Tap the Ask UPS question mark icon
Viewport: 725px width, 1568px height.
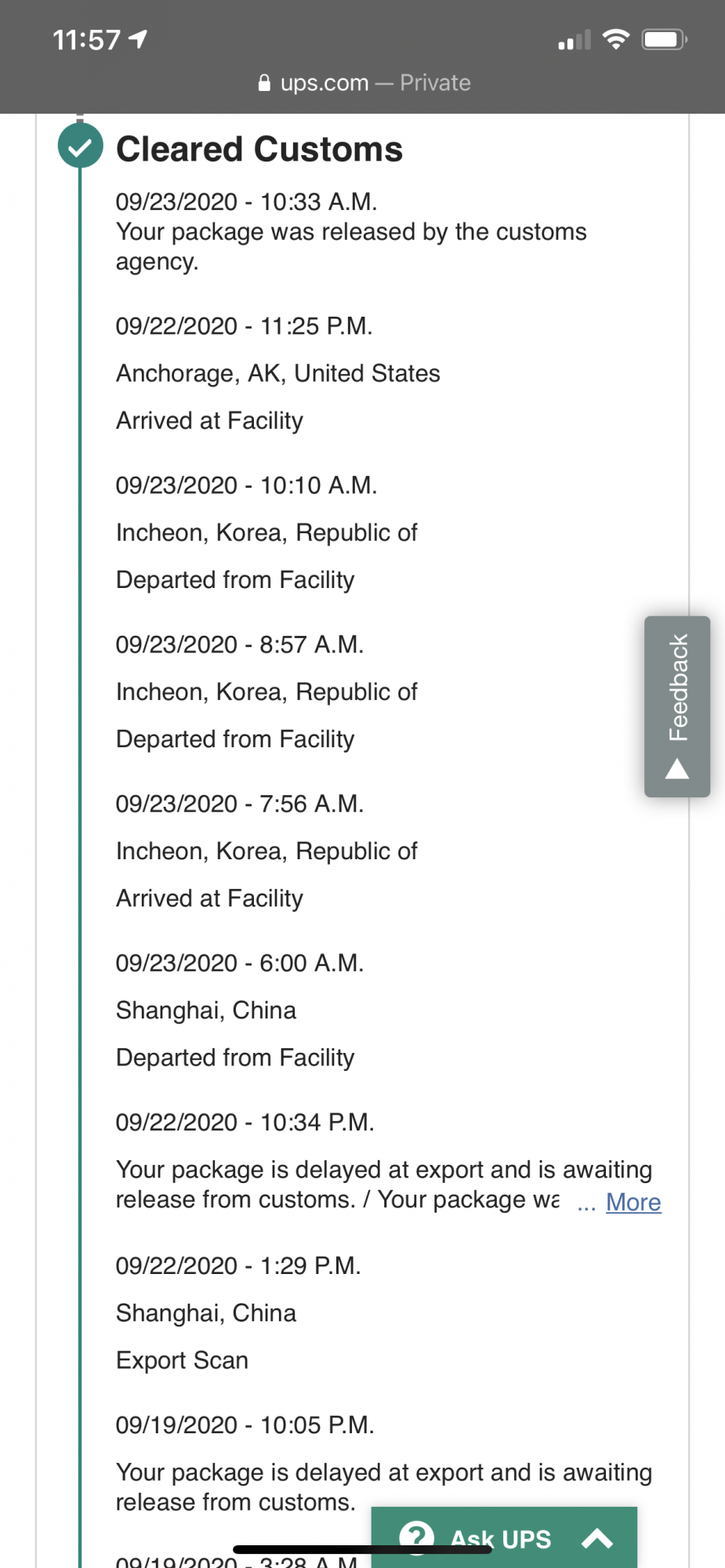(x=416, y=1537)
